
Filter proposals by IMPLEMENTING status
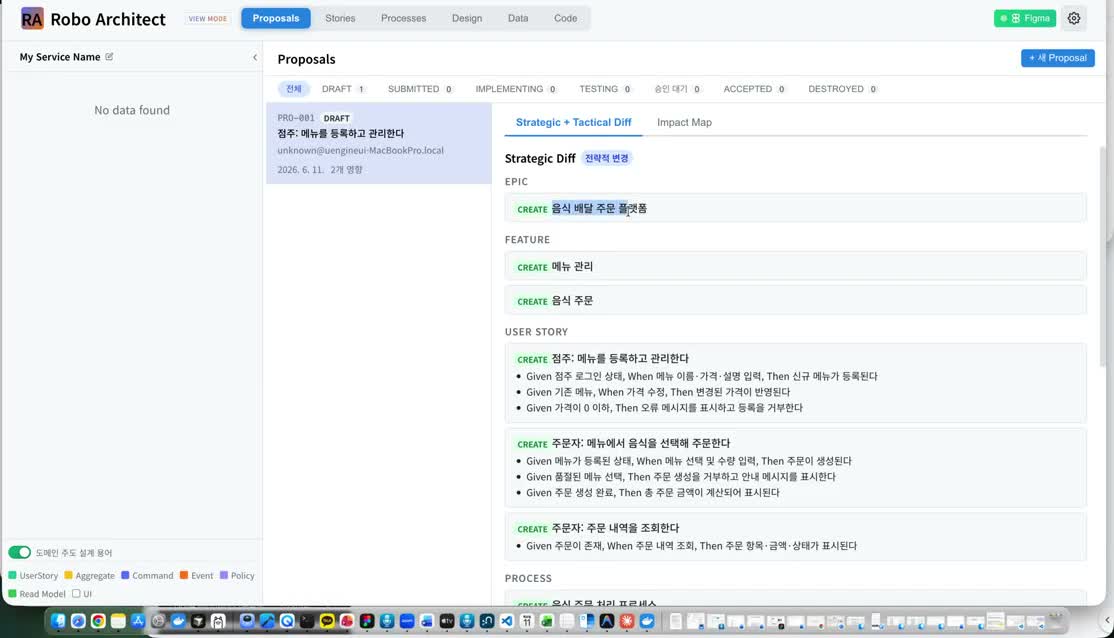[x=515, y=89]
